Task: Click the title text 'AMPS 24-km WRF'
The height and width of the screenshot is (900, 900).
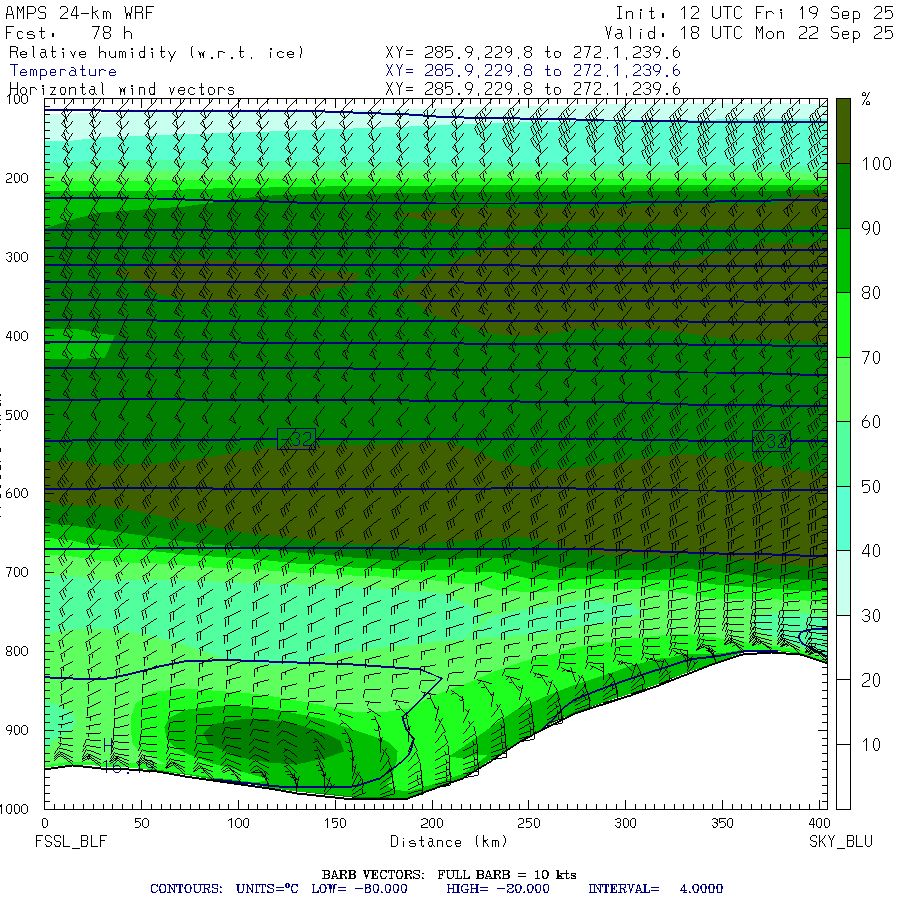Action: [79, 13]
